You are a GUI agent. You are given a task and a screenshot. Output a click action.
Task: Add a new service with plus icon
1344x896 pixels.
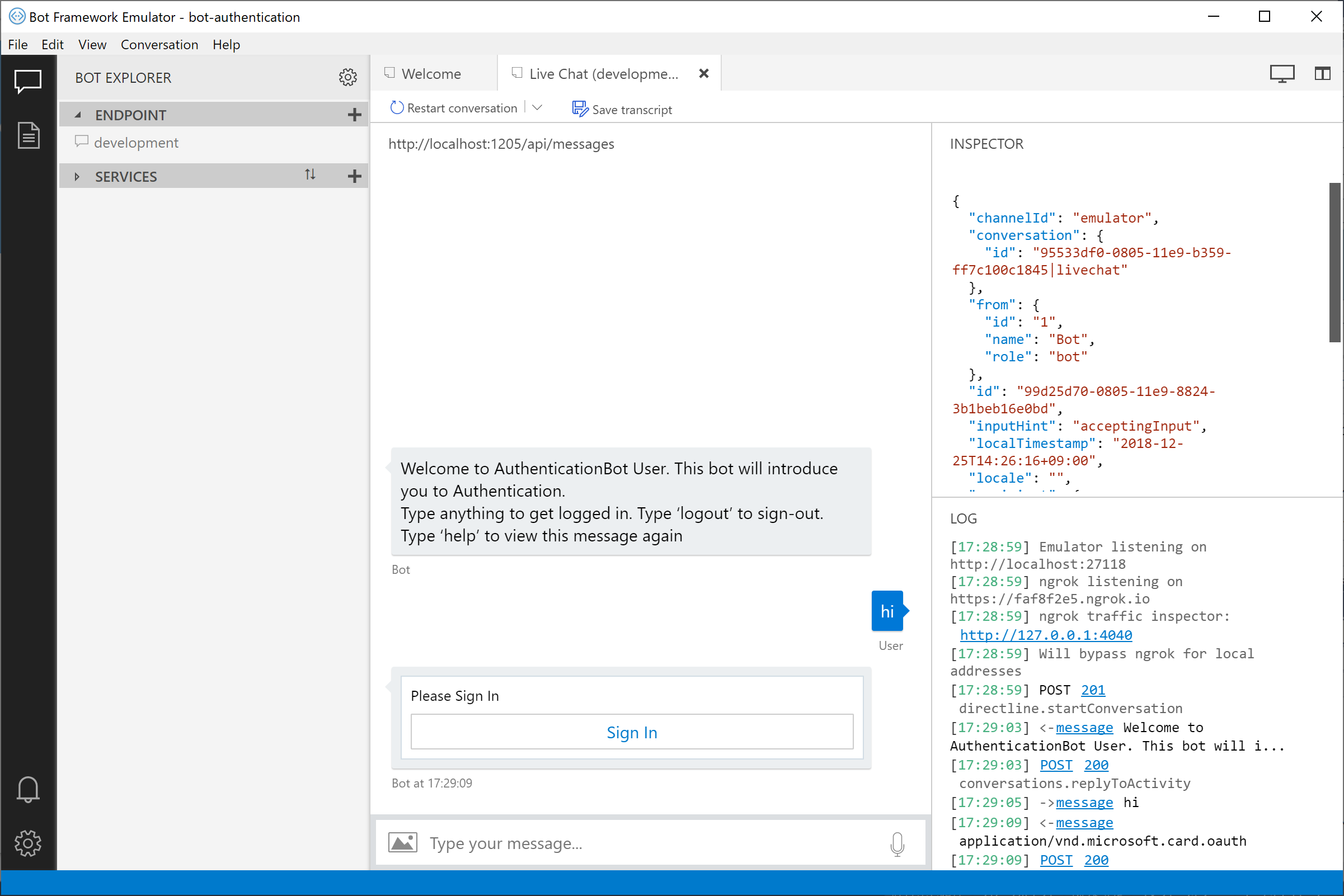click(354, 176)
